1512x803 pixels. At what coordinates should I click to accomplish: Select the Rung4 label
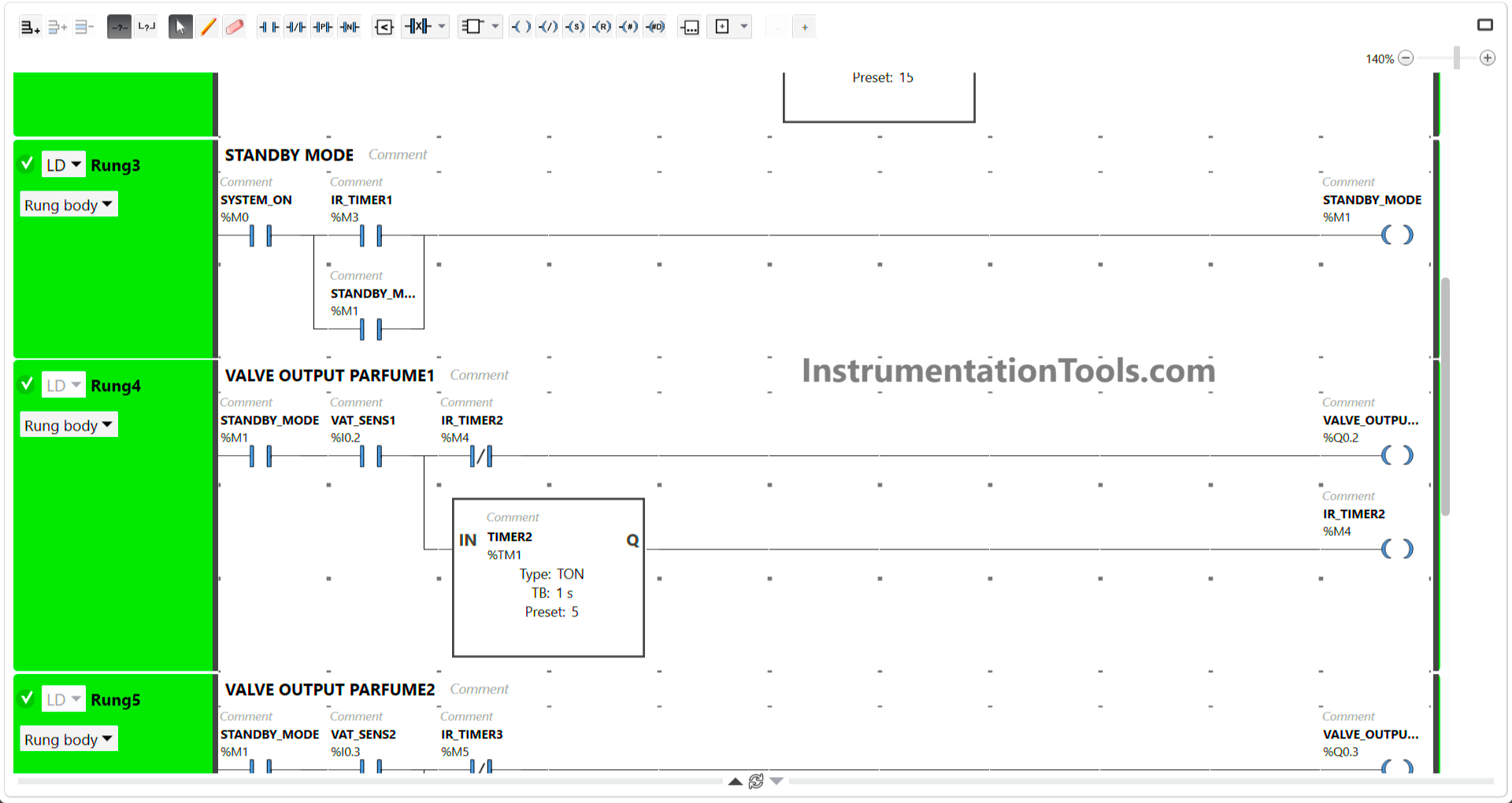tap(116, 386)
